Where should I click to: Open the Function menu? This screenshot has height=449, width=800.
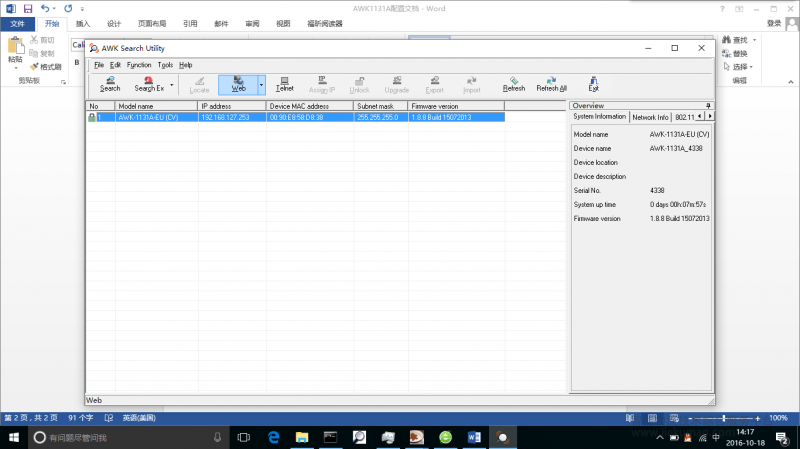[x=139, y=65]
